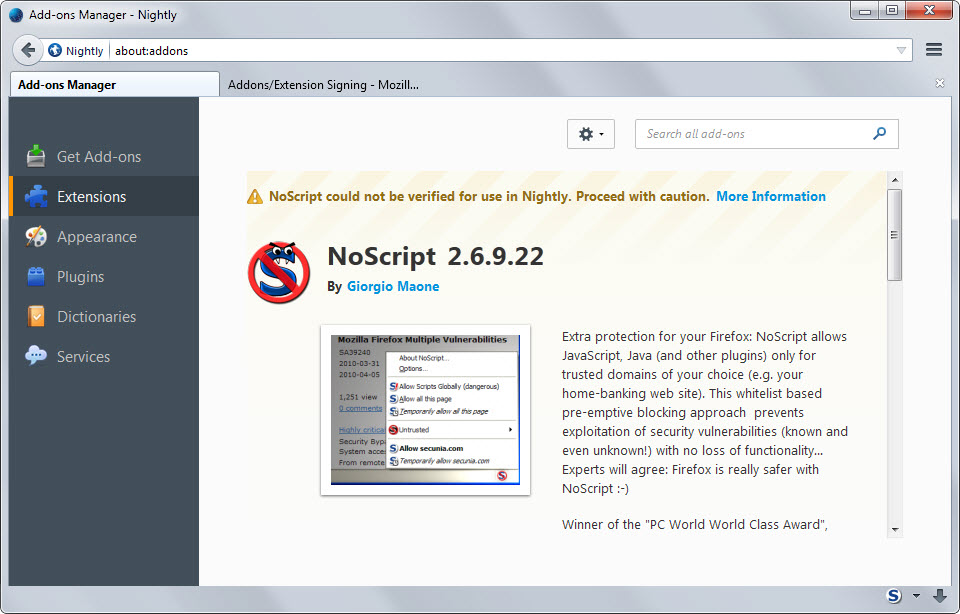Open the hamburger menu
This screenshot has width=960, height=614.
[934, 50]
